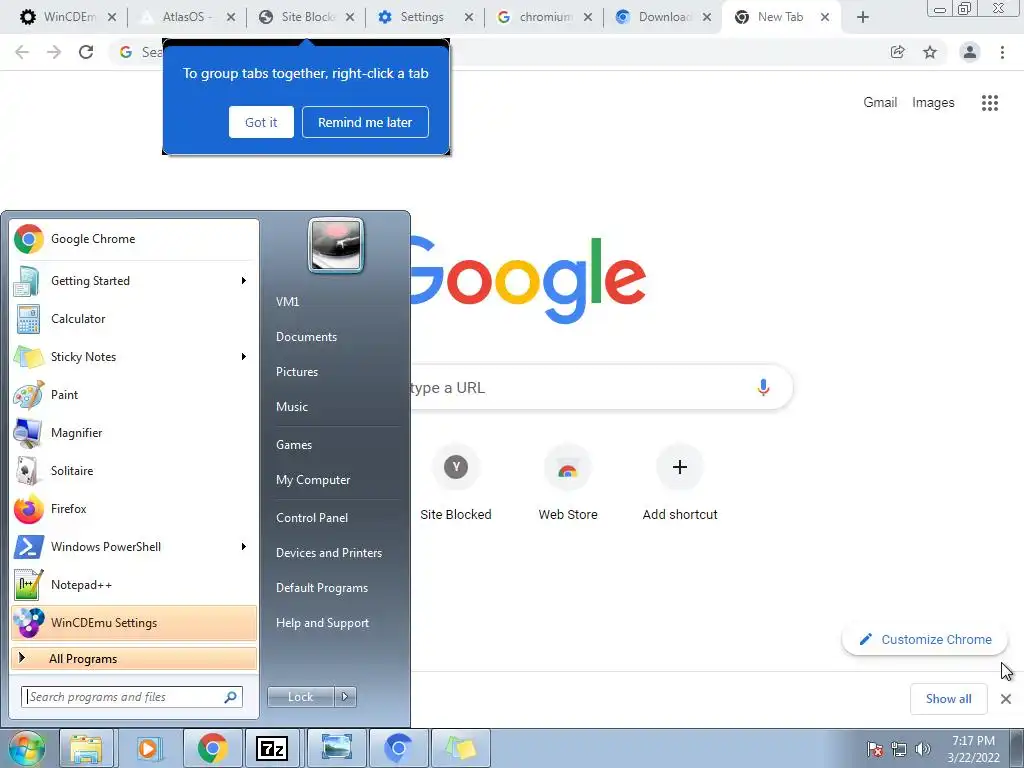Click Customize Chrome button

[925, 639]
